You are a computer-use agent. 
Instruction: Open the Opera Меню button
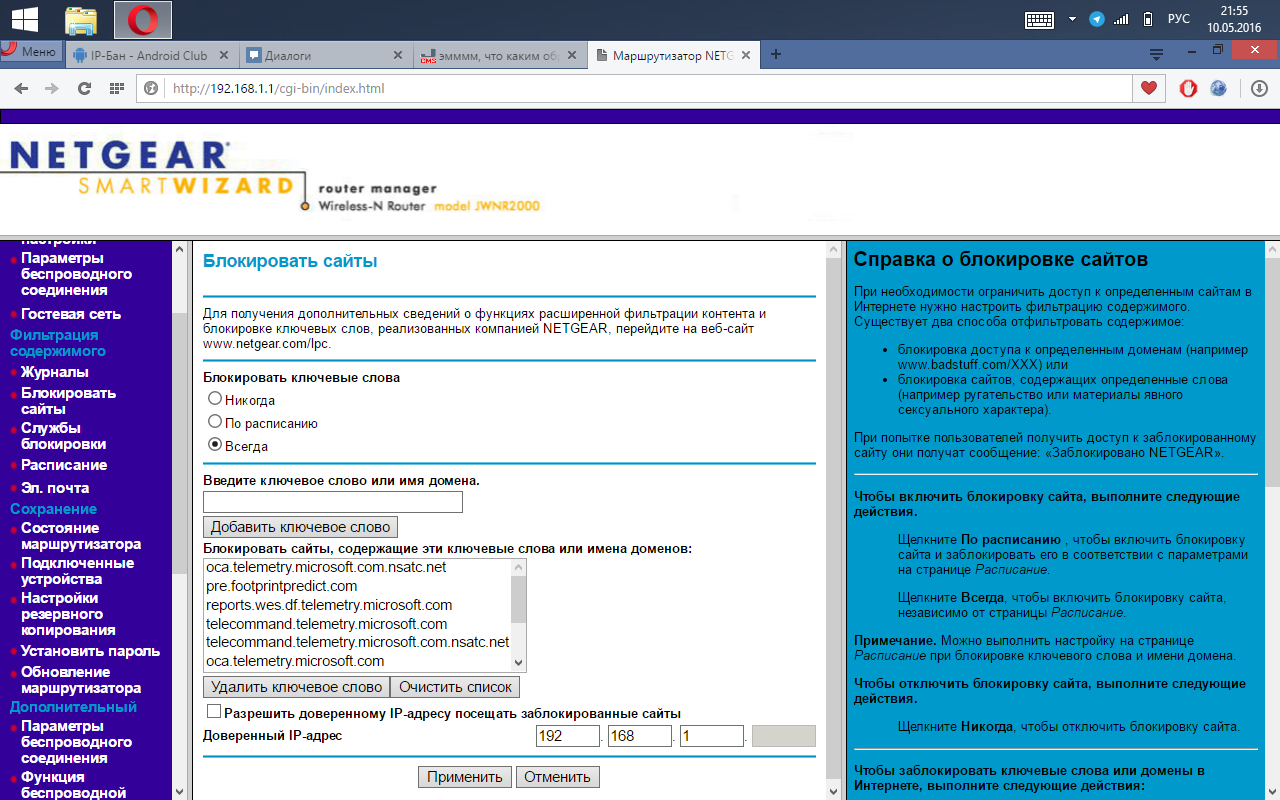[x=31, y=52]
